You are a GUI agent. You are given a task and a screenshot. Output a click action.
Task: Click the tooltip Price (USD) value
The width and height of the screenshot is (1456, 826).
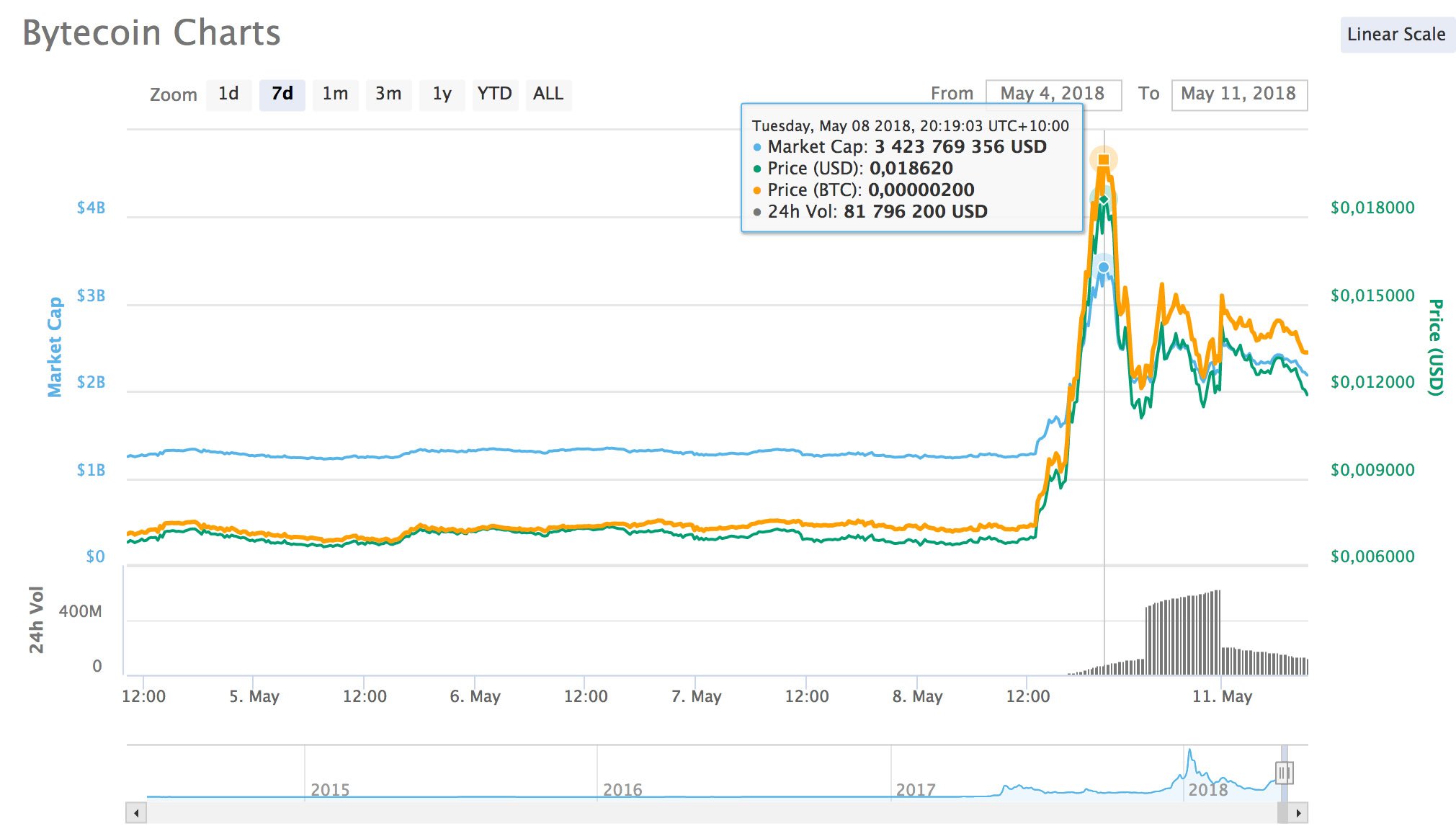pos(911,169)
